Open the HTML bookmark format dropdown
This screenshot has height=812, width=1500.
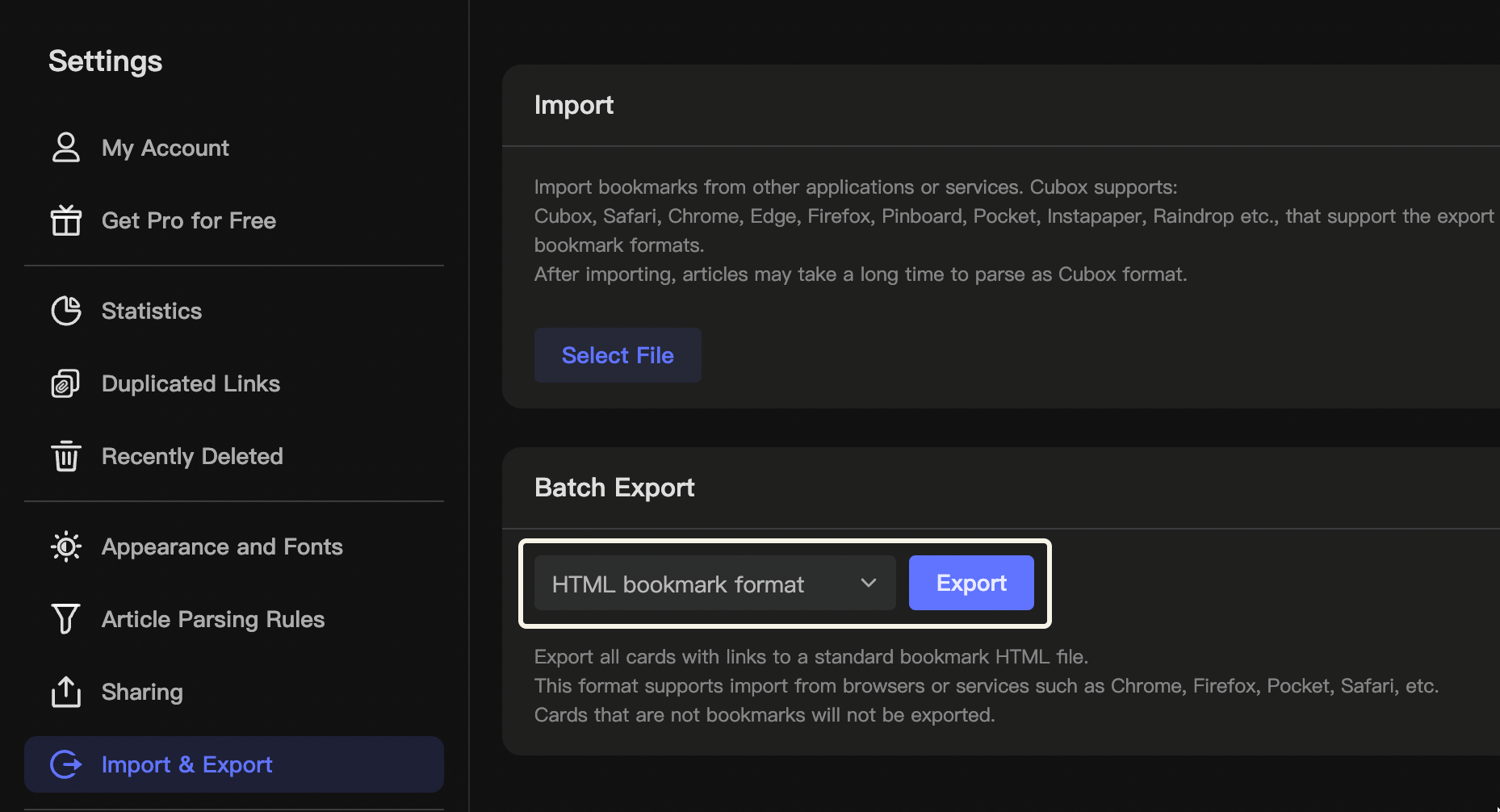pos(715,583)
